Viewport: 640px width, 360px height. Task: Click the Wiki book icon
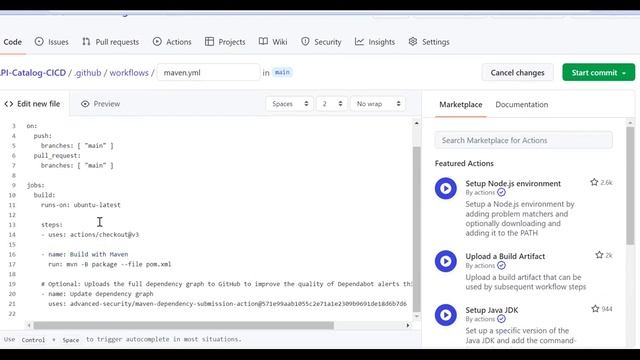[x=263, y=41]
